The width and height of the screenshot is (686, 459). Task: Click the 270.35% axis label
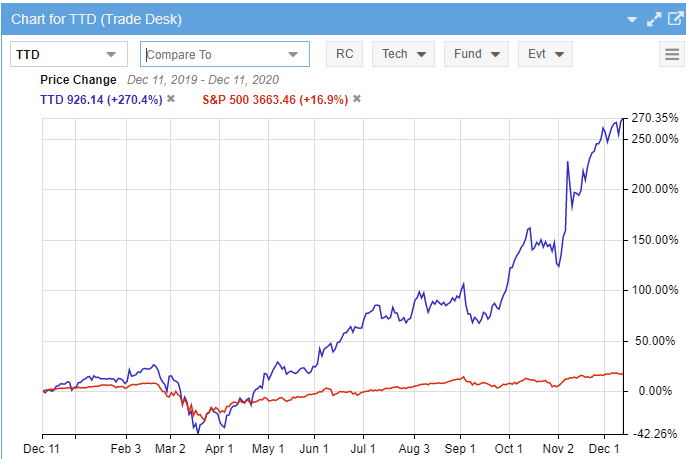pyautogui.click(x=654, y=118)
